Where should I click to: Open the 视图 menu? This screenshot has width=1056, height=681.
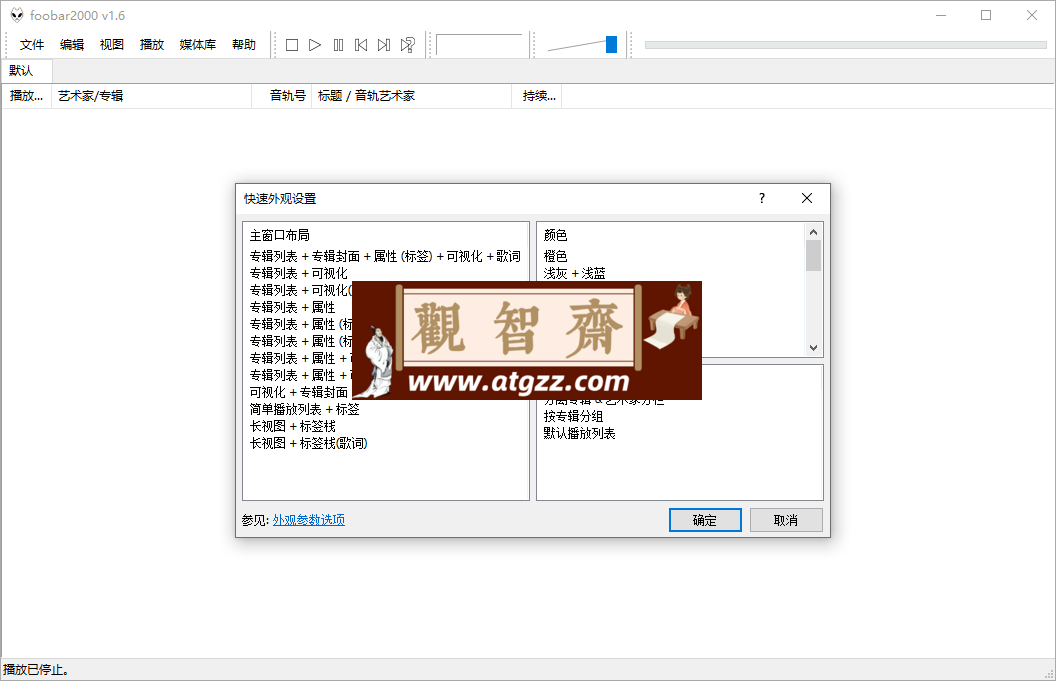tap(112, 44)
